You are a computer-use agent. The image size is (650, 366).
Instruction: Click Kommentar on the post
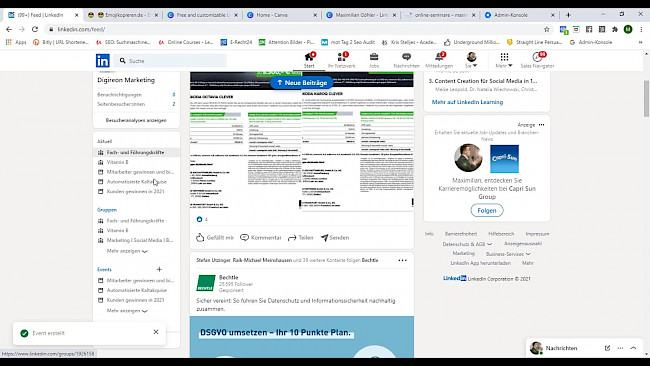[x=261, y=238]
